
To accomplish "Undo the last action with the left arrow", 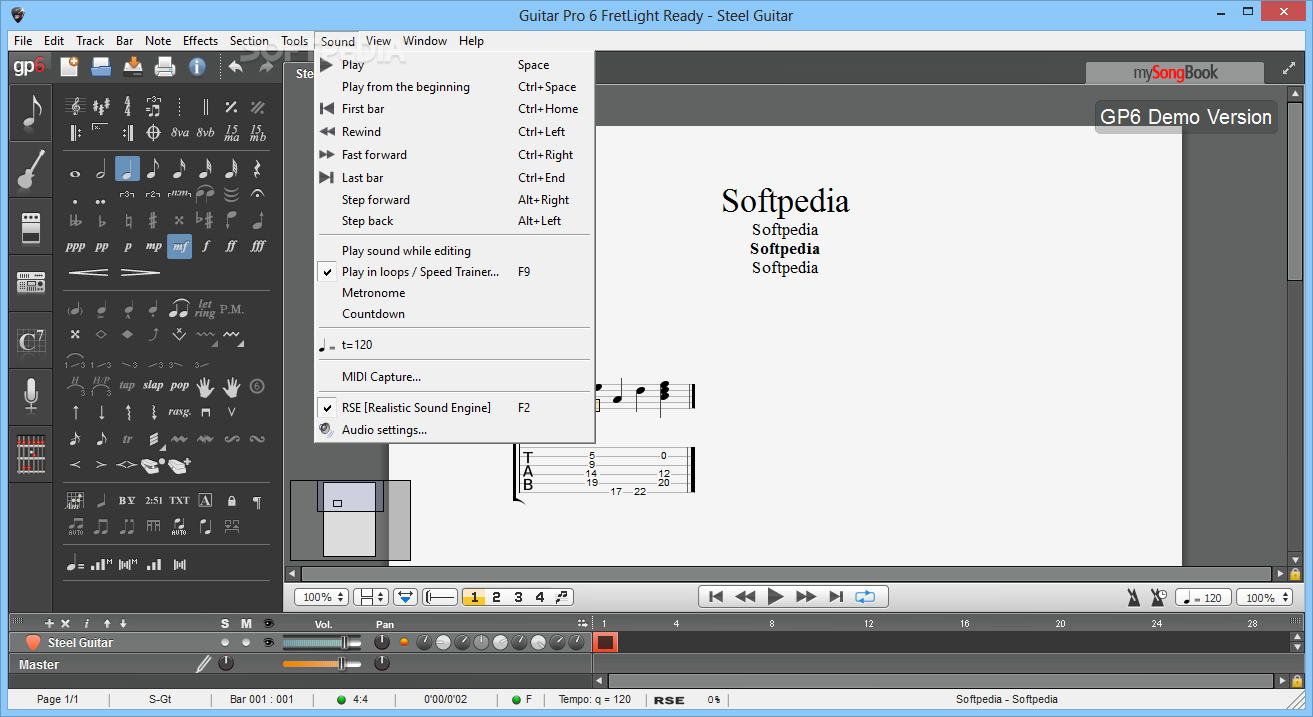I will [x=236, y=67].
